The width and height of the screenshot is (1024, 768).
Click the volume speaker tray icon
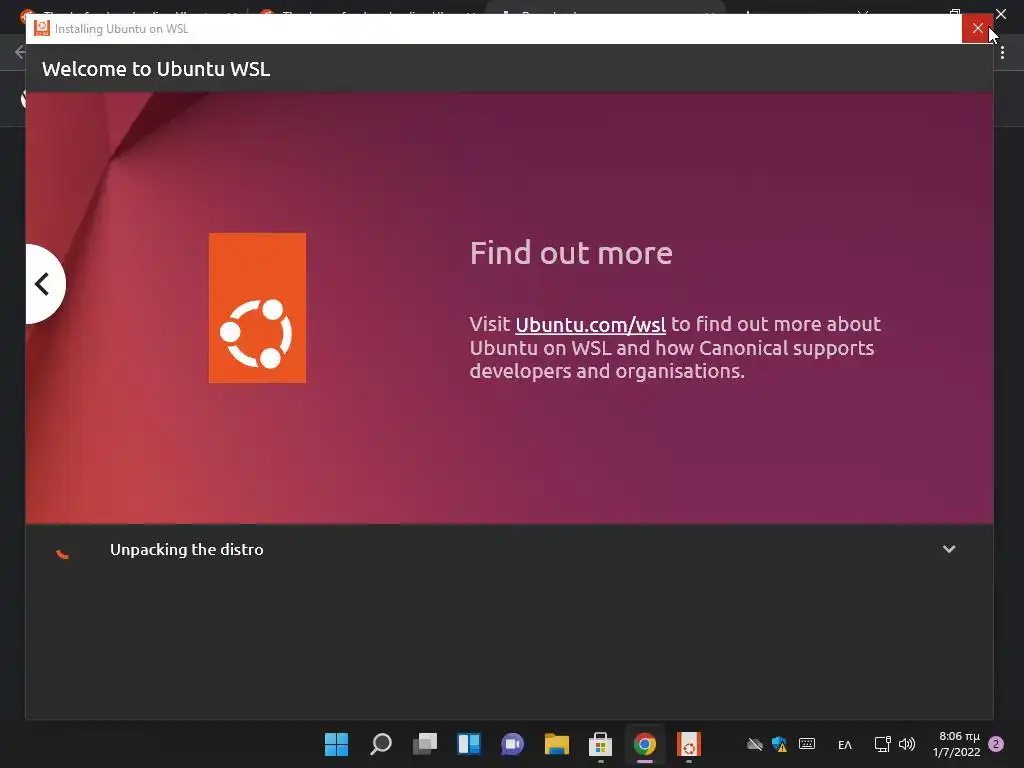coord(906,744)
